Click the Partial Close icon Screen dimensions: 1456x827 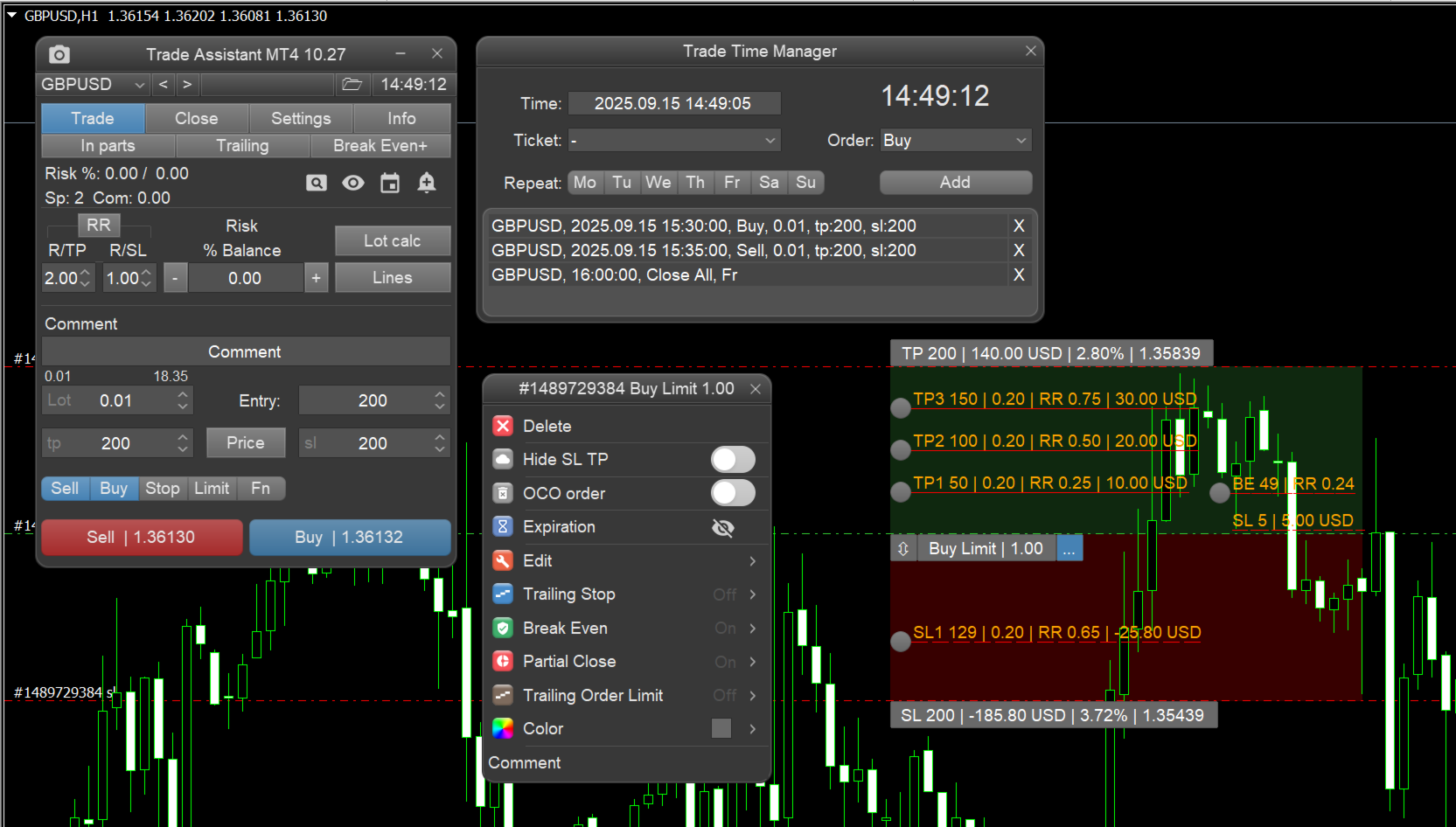503,661
